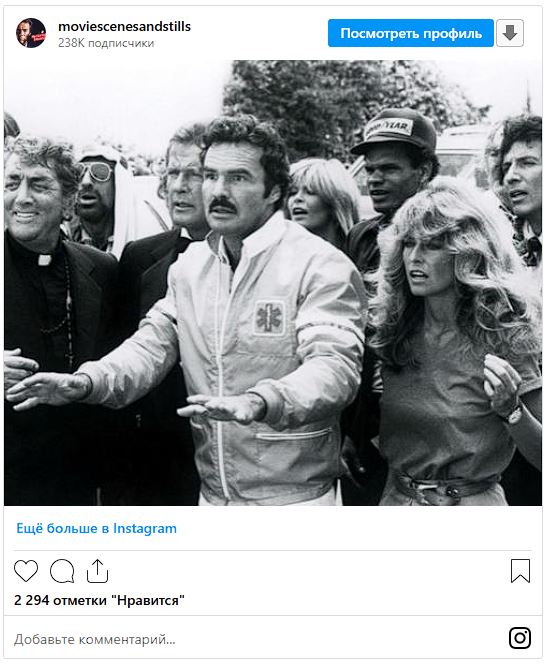547x664 pixels.
Task: Click the zippered pocket on the light jacket
Action: click(x=294, y=435)
